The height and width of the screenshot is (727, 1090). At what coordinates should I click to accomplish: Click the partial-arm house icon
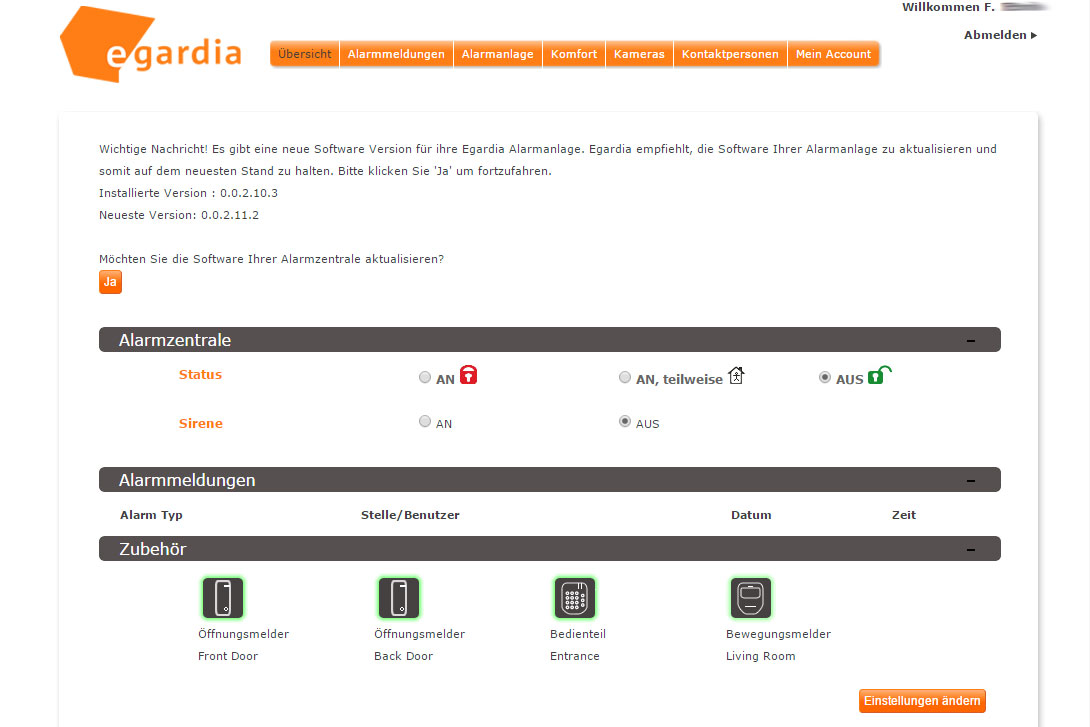point(736,376)
